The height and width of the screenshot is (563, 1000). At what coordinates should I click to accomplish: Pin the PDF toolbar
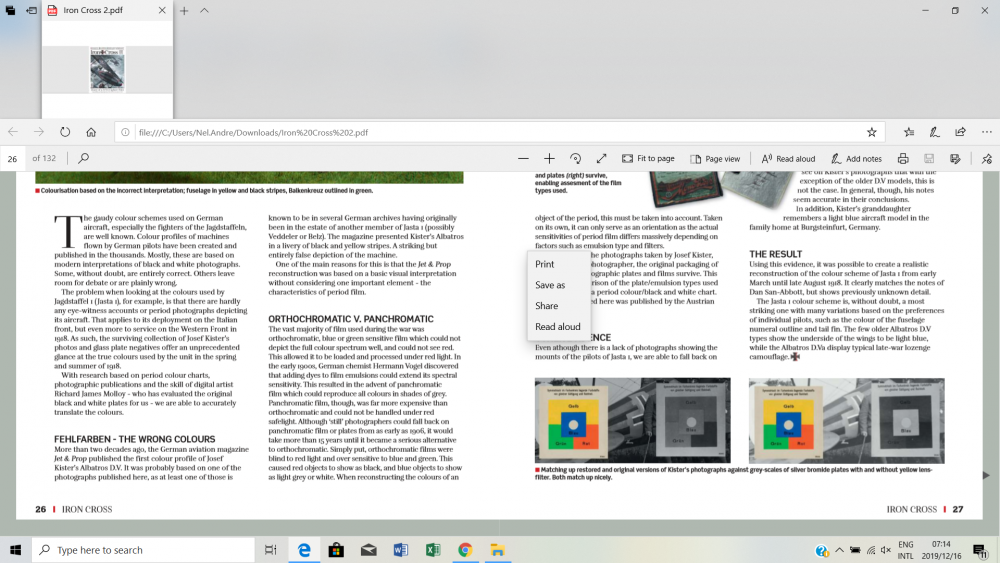987,158
